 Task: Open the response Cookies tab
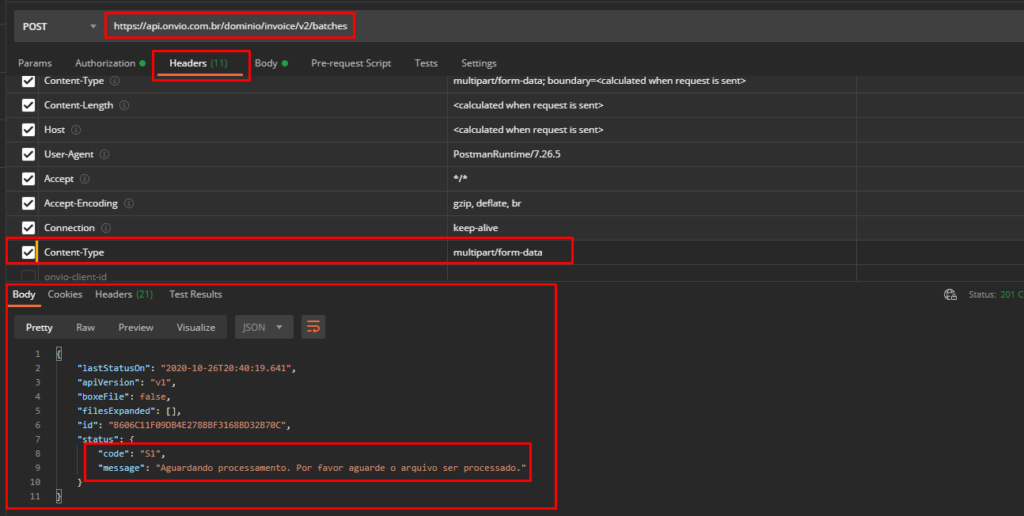[x=65, y=295]
